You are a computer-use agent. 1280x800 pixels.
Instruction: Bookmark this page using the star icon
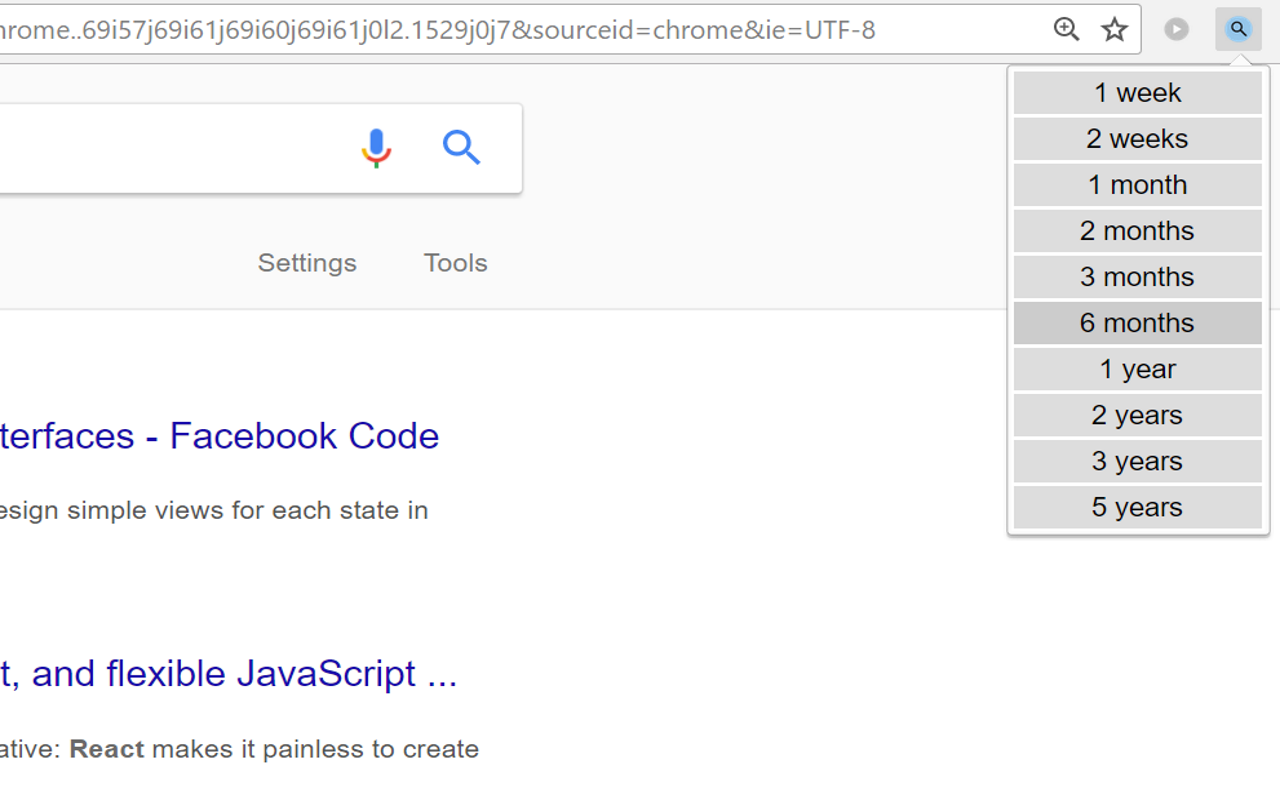point(1114,29)
